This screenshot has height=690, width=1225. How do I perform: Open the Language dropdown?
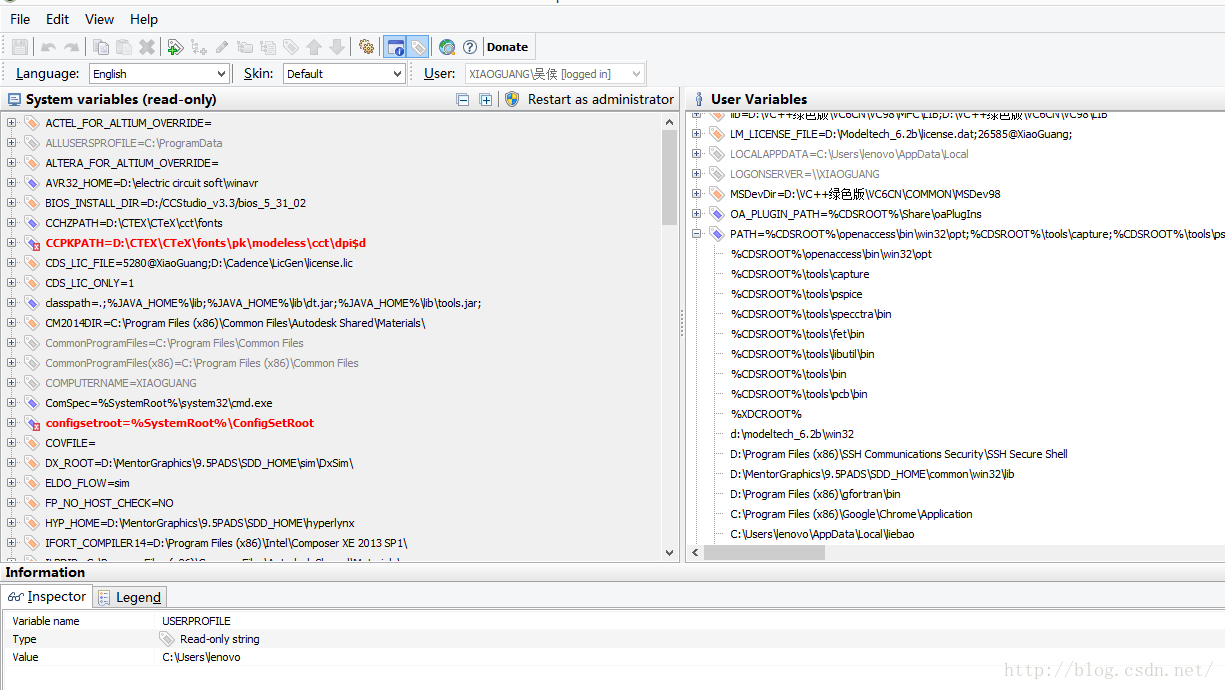pyautogui.click(x=160, y=74)
